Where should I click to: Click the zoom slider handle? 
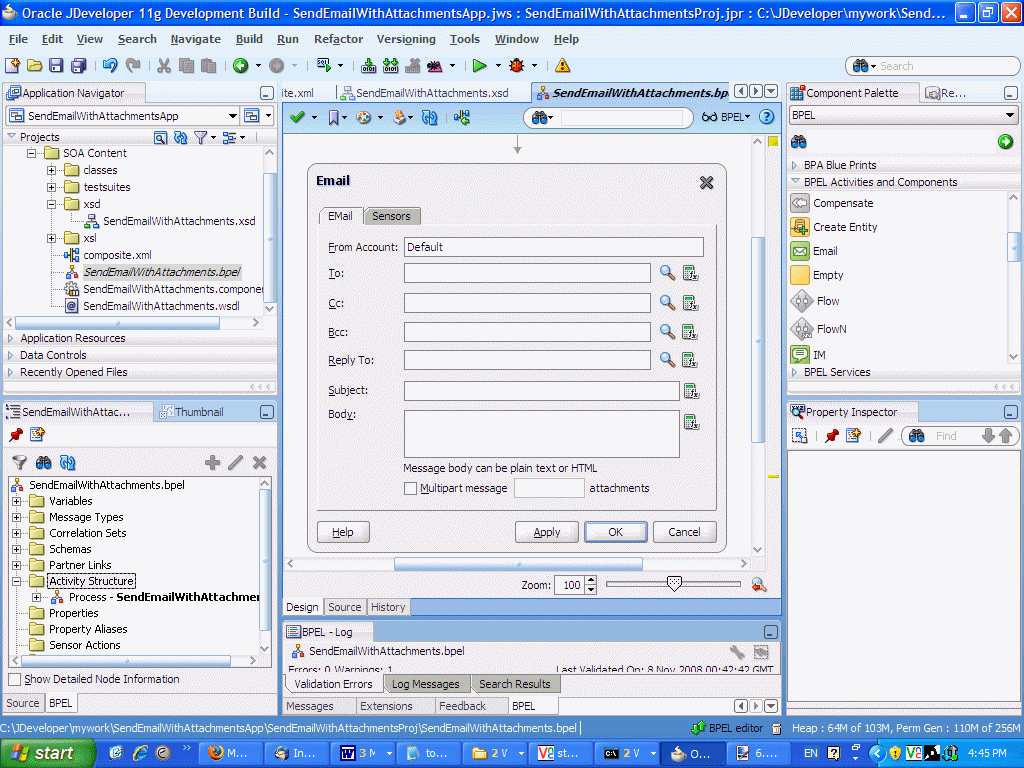[x=674, y=583]
